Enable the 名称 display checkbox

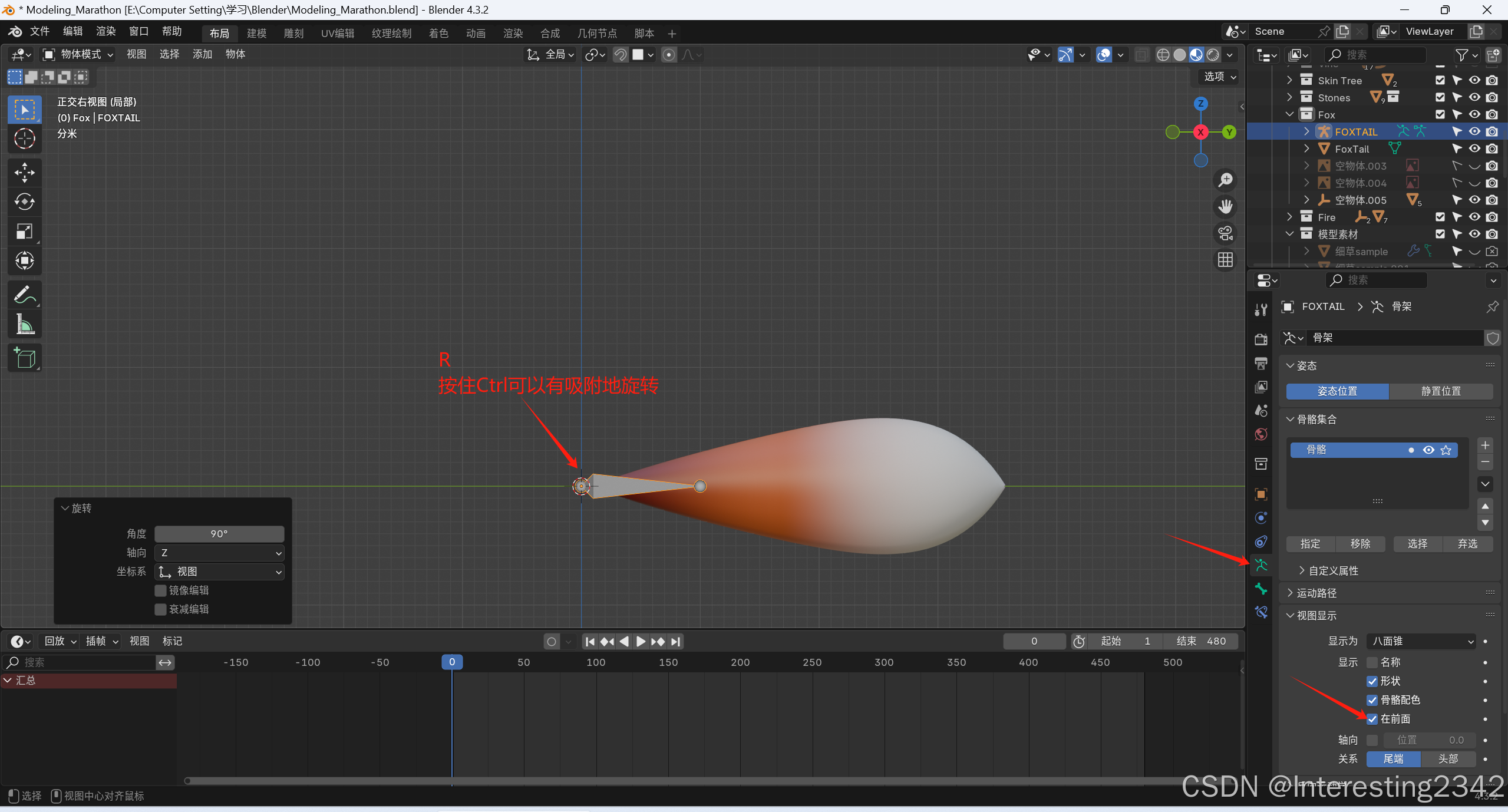[x=1372, y=662]
